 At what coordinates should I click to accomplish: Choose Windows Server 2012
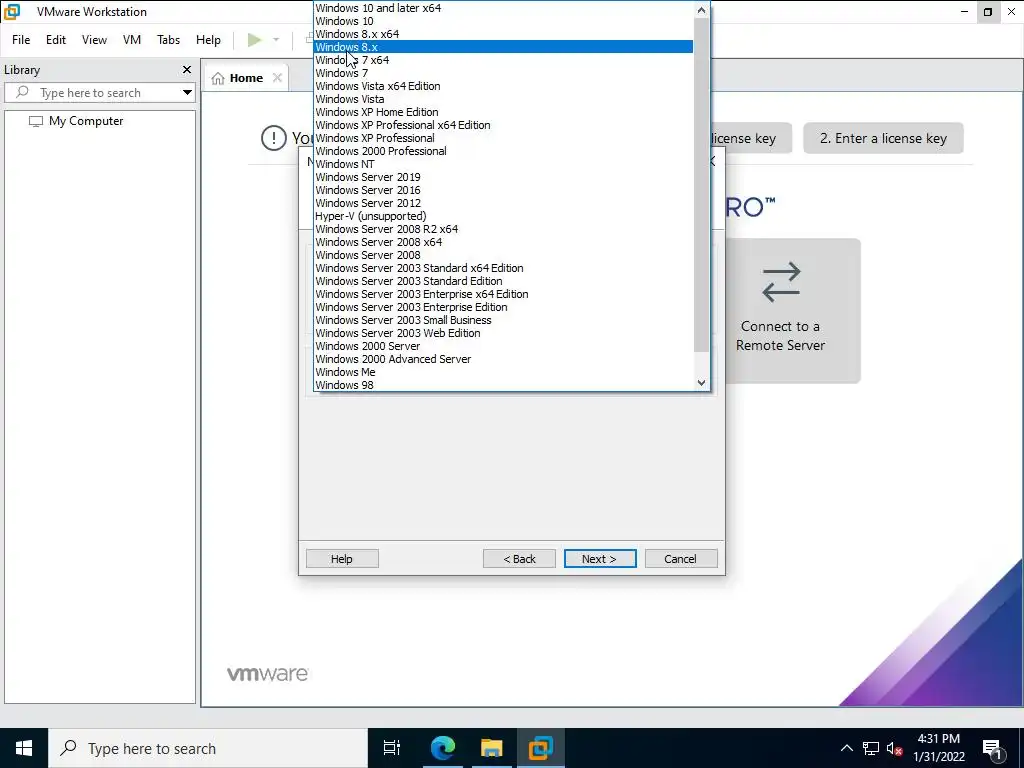tap(504, 203)
